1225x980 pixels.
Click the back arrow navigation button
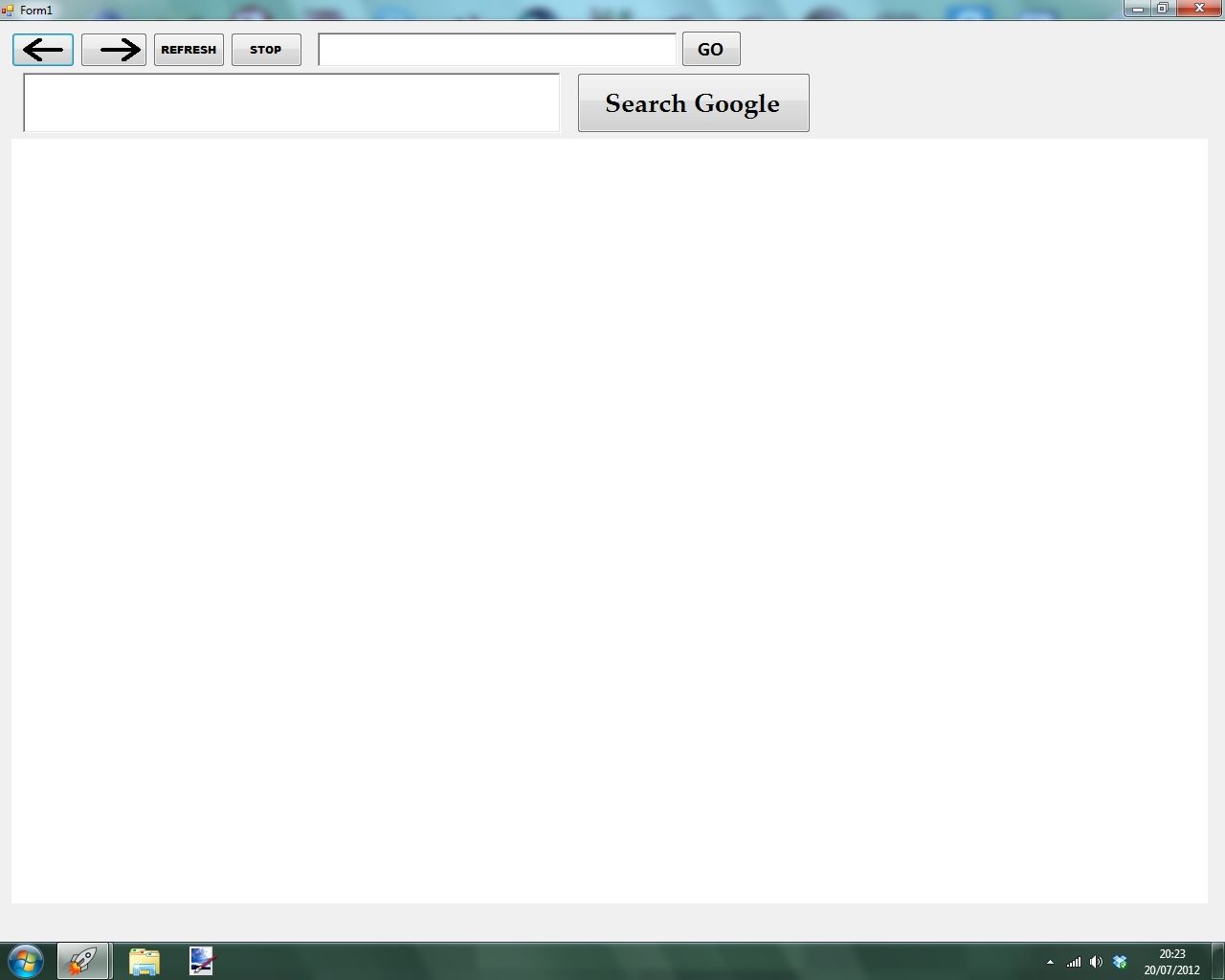(x=43, y=50)
